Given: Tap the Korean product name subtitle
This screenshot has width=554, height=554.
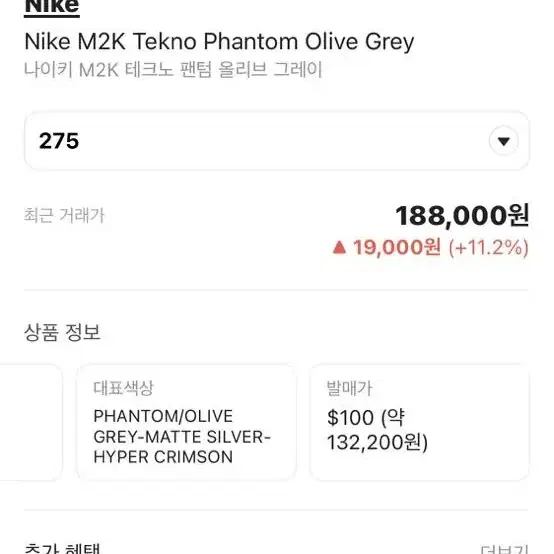Looking at the screenshot, I should [173, 70].
